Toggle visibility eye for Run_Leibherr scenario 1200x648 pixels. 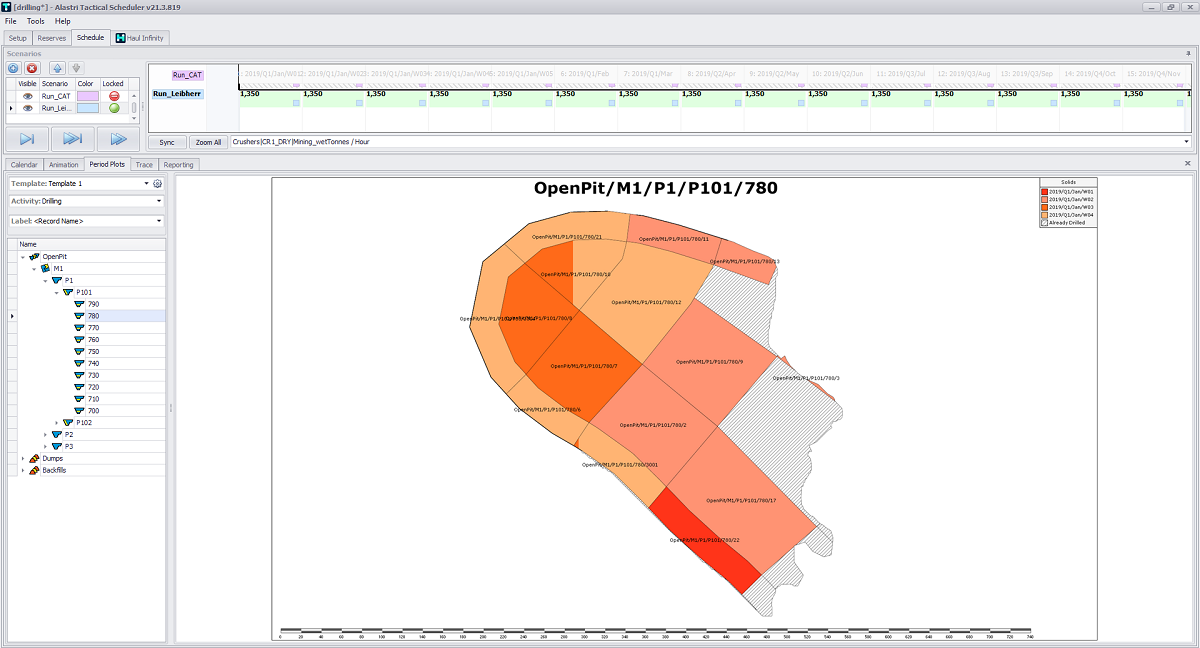coord(28,108)
